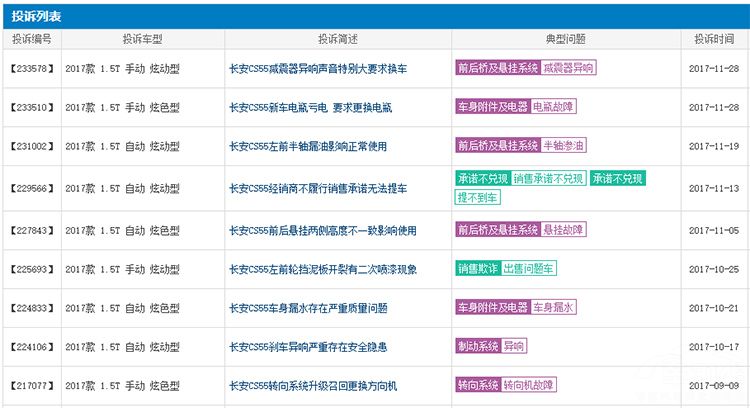Image resolution: width=750 pixels, height=408 pixels.
Task: Open complaint about 经销商不履行销售承诺无法提车
Action: click(x=326, y=188)
